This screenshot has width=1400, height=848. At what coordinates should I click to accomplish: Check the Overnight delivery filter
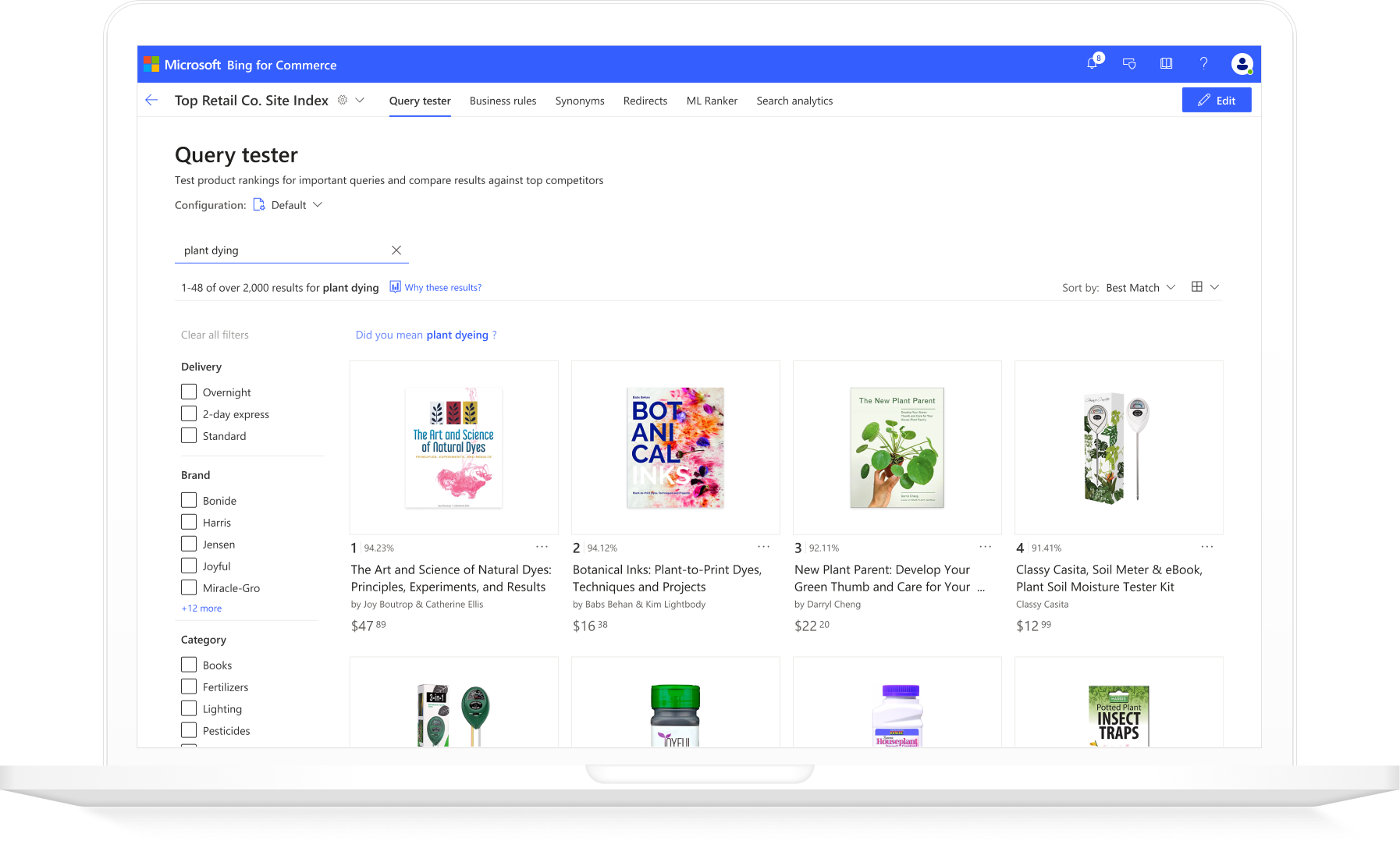tap(189, 392)
